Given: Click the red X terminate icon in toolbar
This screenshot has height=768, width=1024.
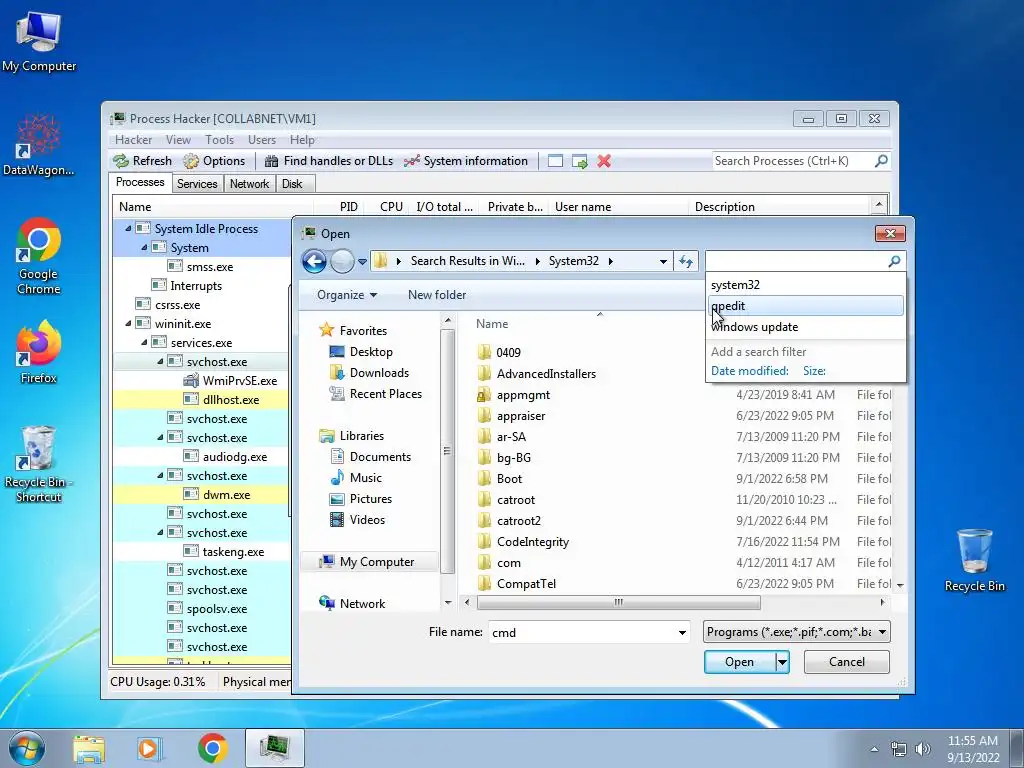Looking at the screenshot, I should pos(604,161).
